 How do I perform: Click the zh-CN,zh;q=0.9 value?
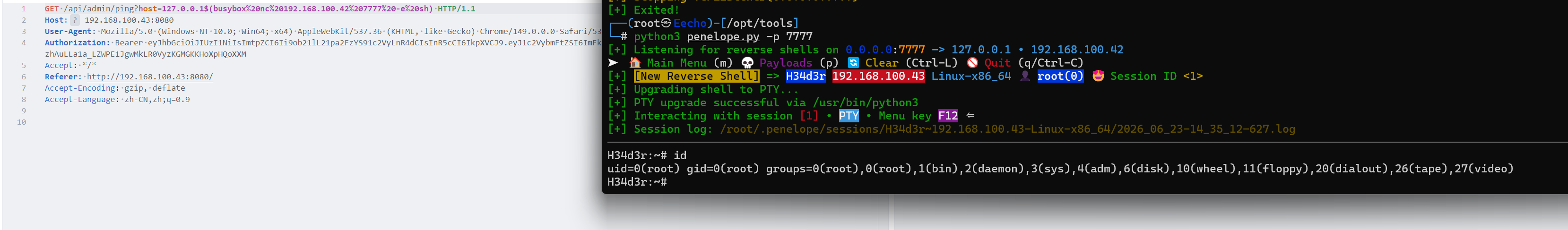157,99
